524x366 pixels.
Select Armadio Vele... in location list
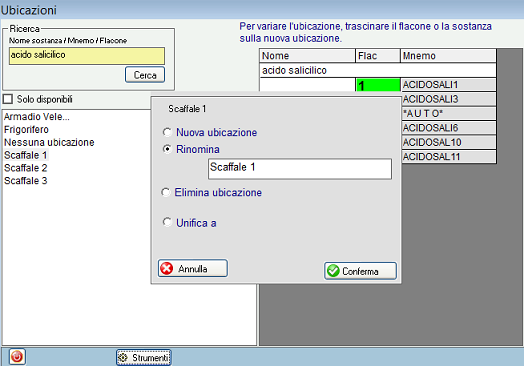click(x=37, y=117)
